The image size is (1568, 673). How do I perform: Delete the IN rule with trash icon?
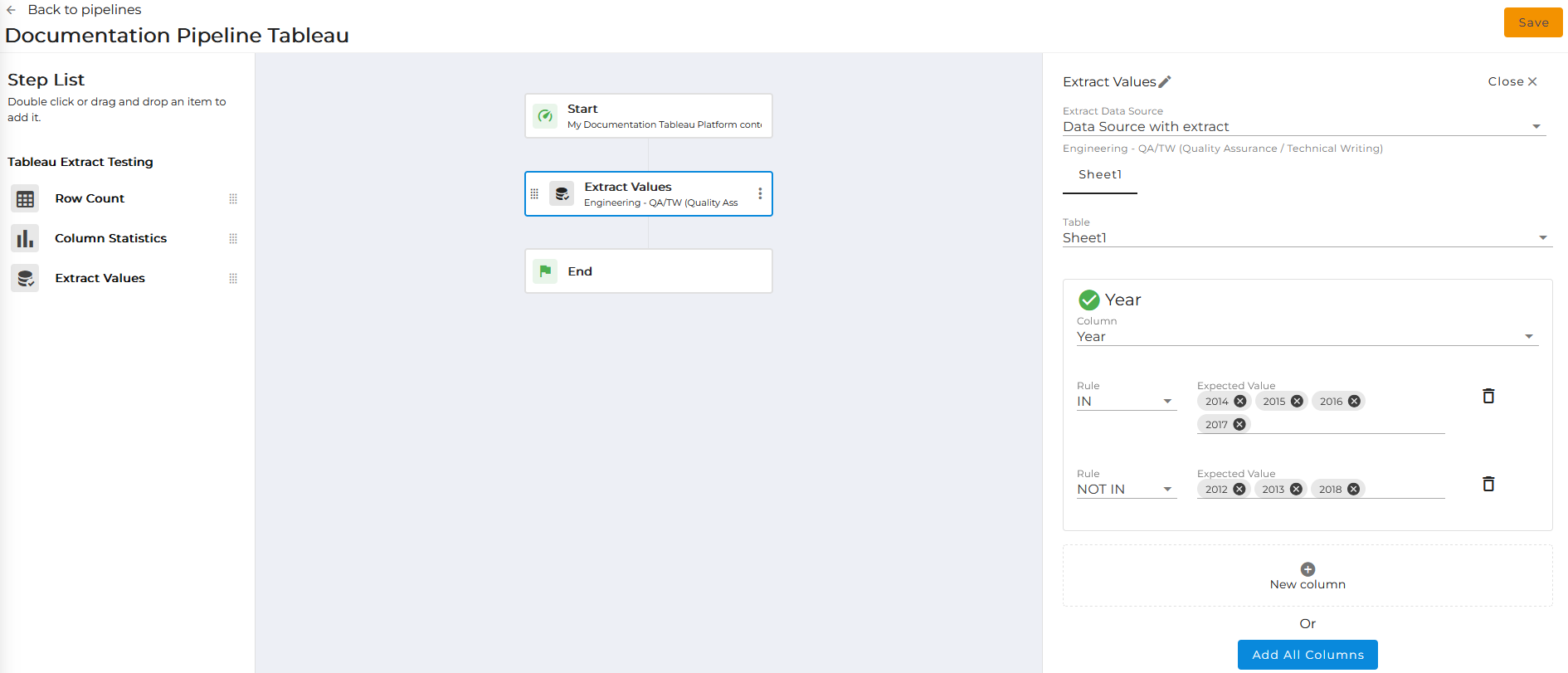[1488, 396]
